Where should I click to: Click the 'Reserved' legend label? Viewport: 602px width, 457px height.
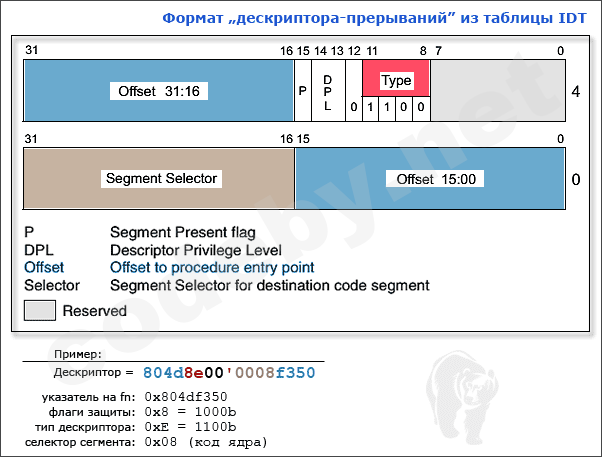(94, 311)
